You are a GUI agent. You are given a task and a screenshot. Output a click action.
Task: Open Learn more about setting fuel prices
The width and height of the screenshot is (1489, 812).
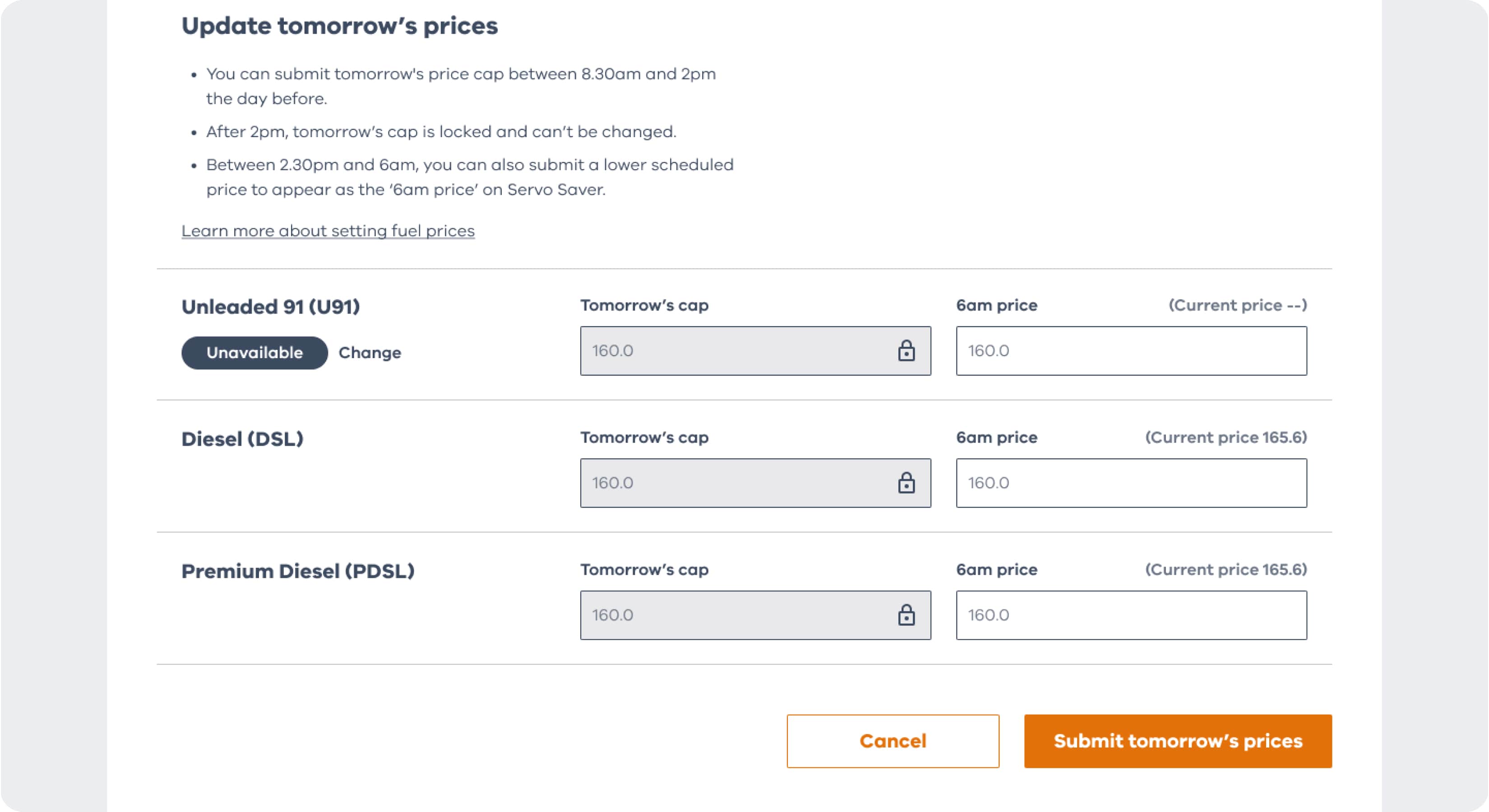(x=328, y=231)
